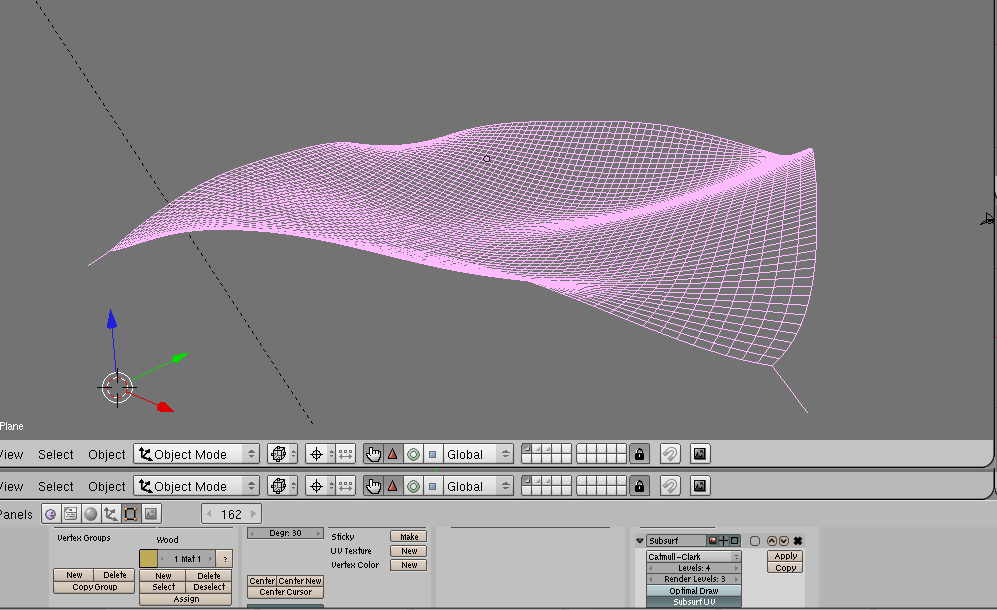997x610 pixels.
Task: Open the Select menu in upper header
Action: pos(56,454)
